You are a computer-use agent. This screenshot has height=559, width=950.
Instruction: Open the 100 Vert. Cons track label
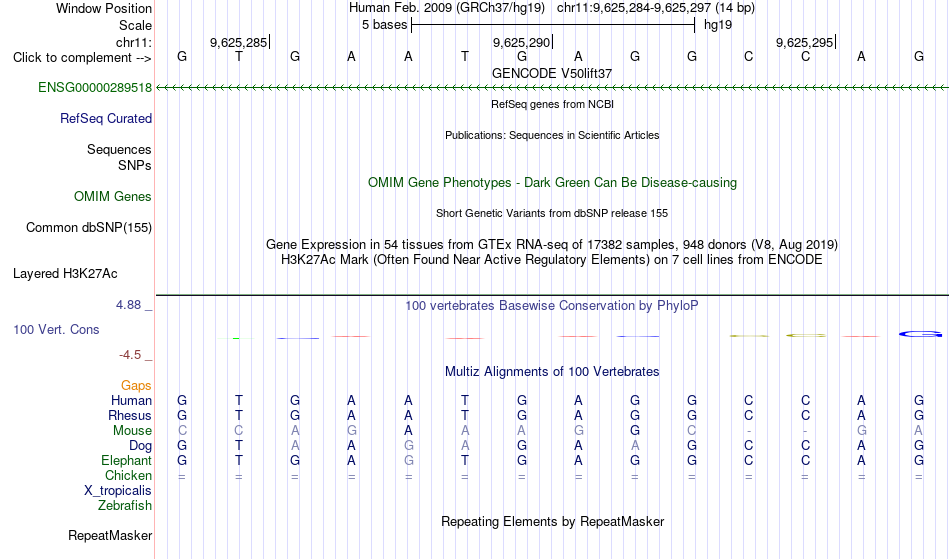[x=56, y=329]
